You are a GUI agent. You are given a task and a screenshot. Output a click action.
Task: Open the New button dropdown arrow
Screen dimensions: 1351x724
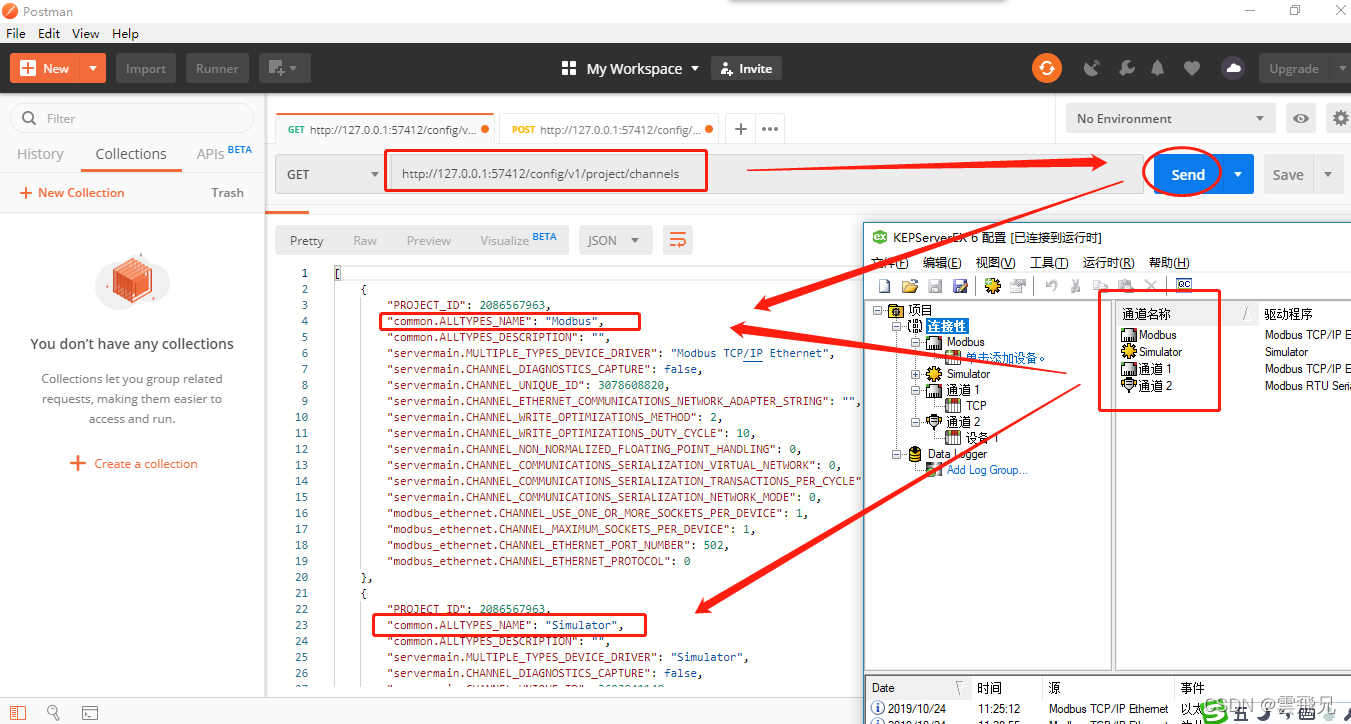93,68
